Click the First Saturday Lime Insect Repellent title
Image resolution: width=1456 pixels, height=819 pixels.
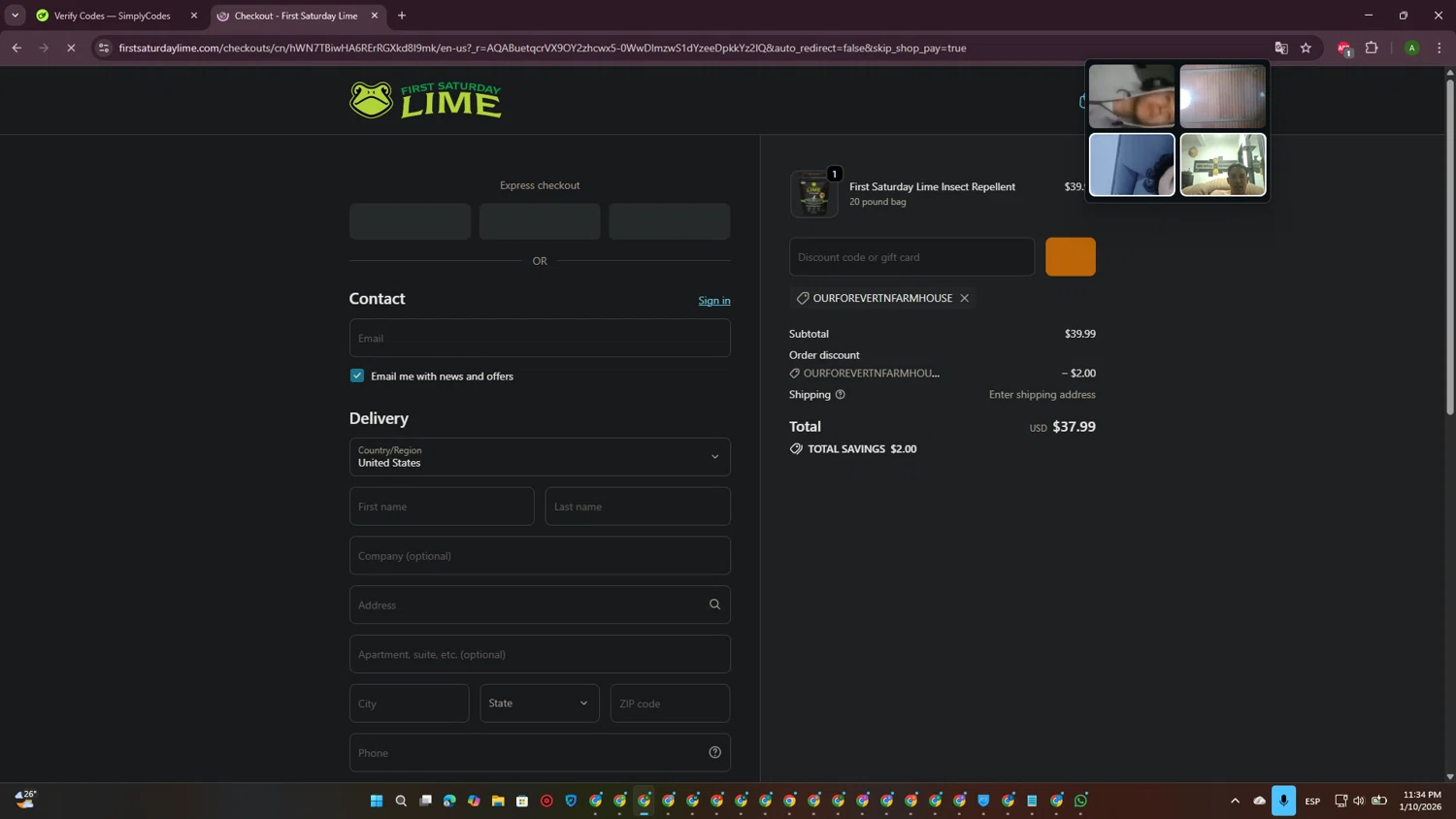tap(932, 186)
